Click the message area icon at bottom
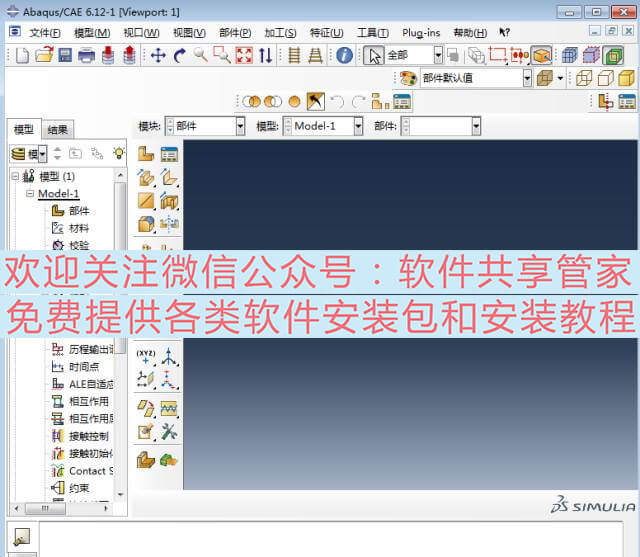This screenshot has width=640, height=557. (x=22, y=537)
